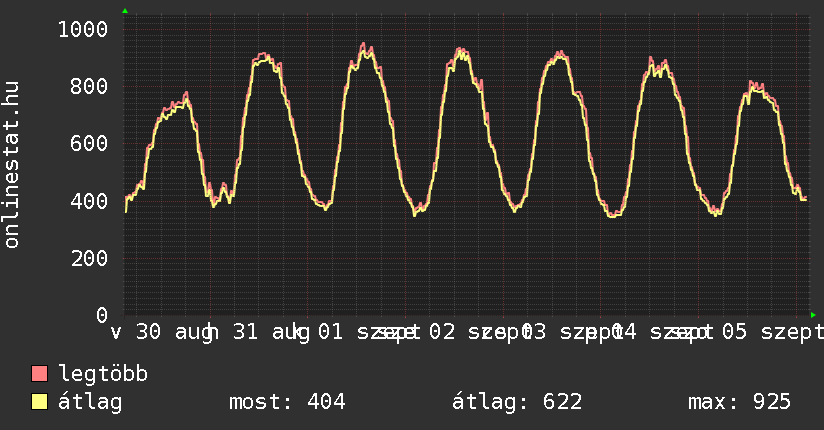This screenshot has width=824, height=430.
Task: Click the 800 y-axis label
Action: coord(89,86)
